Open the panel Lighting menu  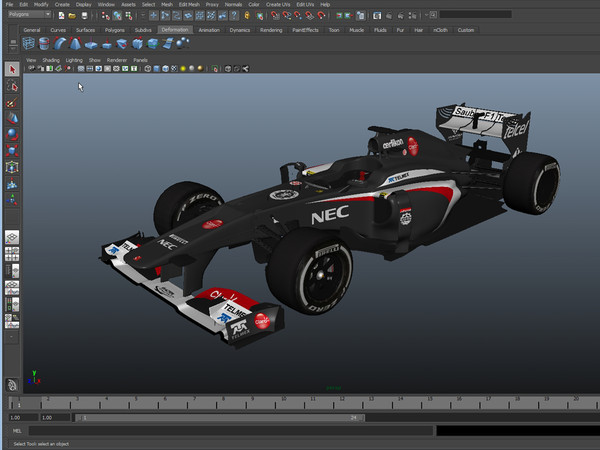[74, 60]
